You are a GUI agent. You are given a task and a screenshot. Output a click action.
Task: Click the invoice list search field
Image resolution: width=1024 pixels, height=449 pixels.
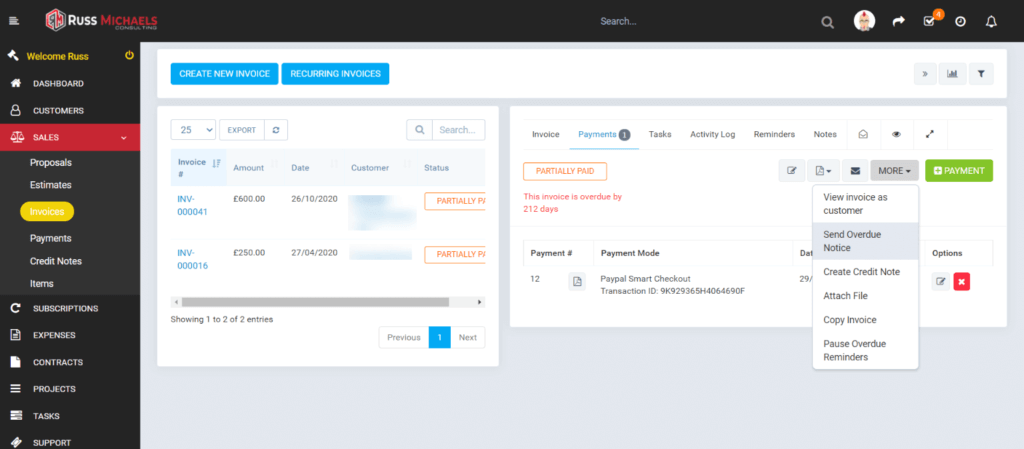(x=458, y=130)
